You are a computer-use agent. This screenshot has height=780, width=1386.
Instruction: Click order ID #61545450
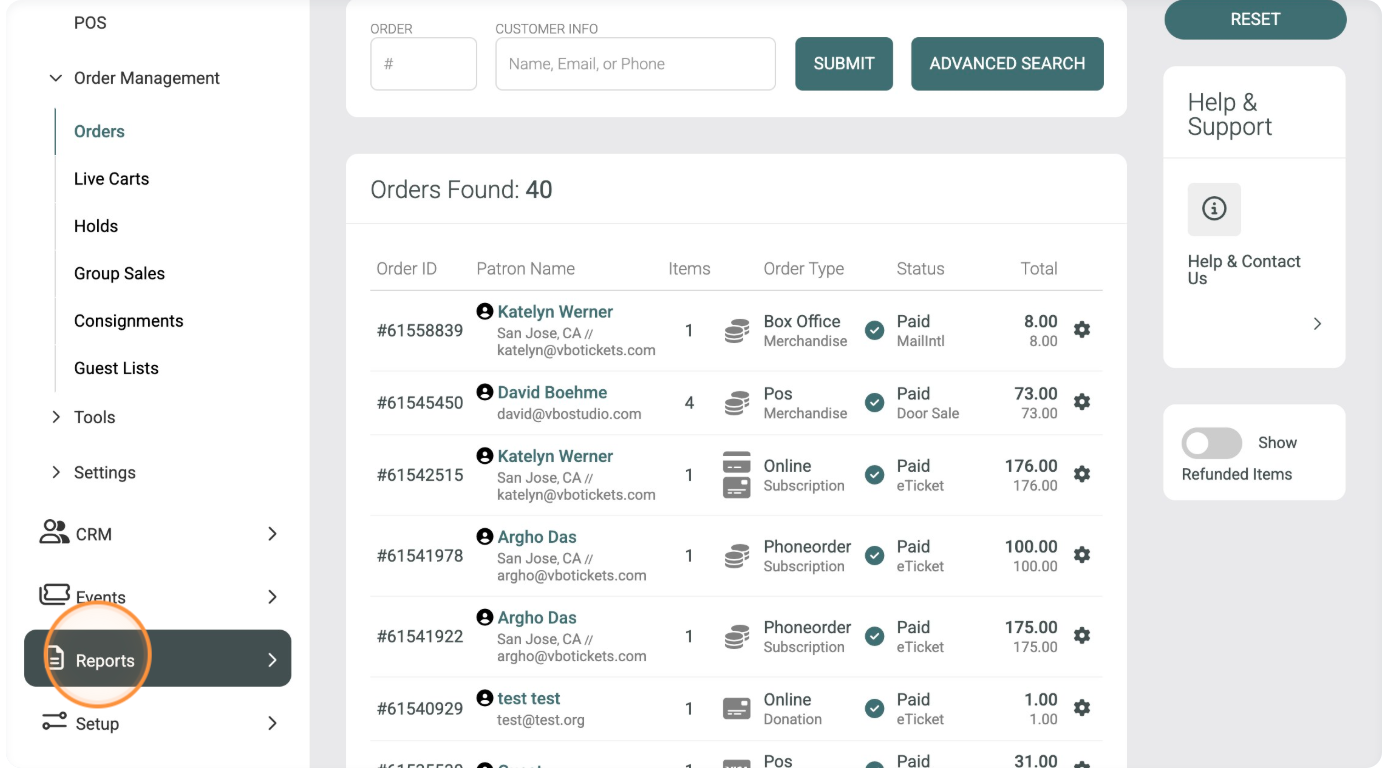[x=420, y=403]
